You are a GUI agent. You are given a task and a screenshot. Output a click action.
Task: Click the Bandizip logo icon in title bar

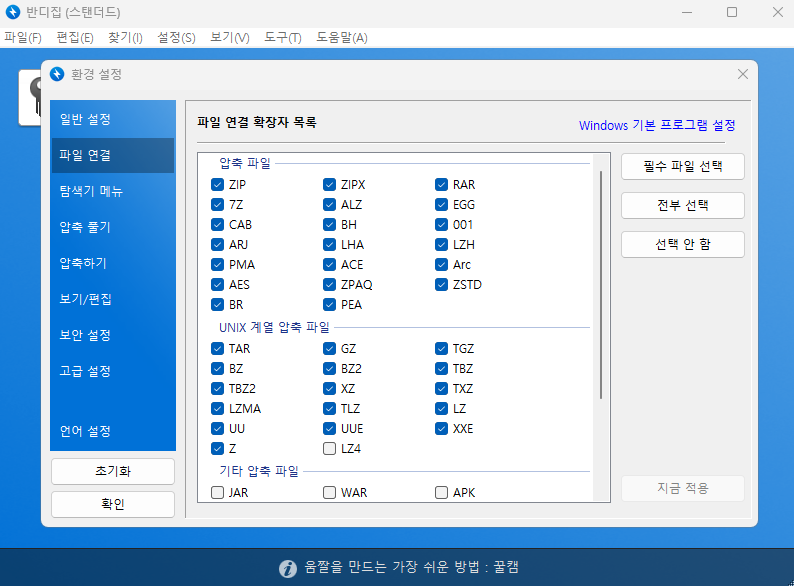[x=12, y=12]
